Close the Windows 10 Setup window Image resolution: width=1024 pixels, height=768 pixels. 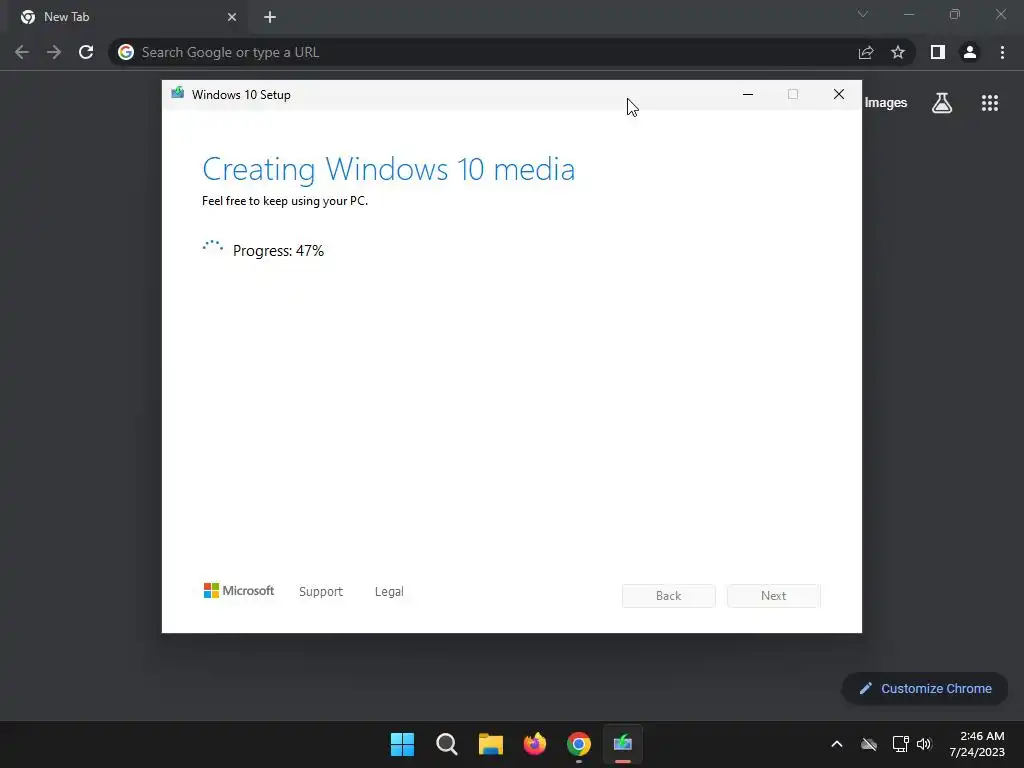[x=839, y=94]
